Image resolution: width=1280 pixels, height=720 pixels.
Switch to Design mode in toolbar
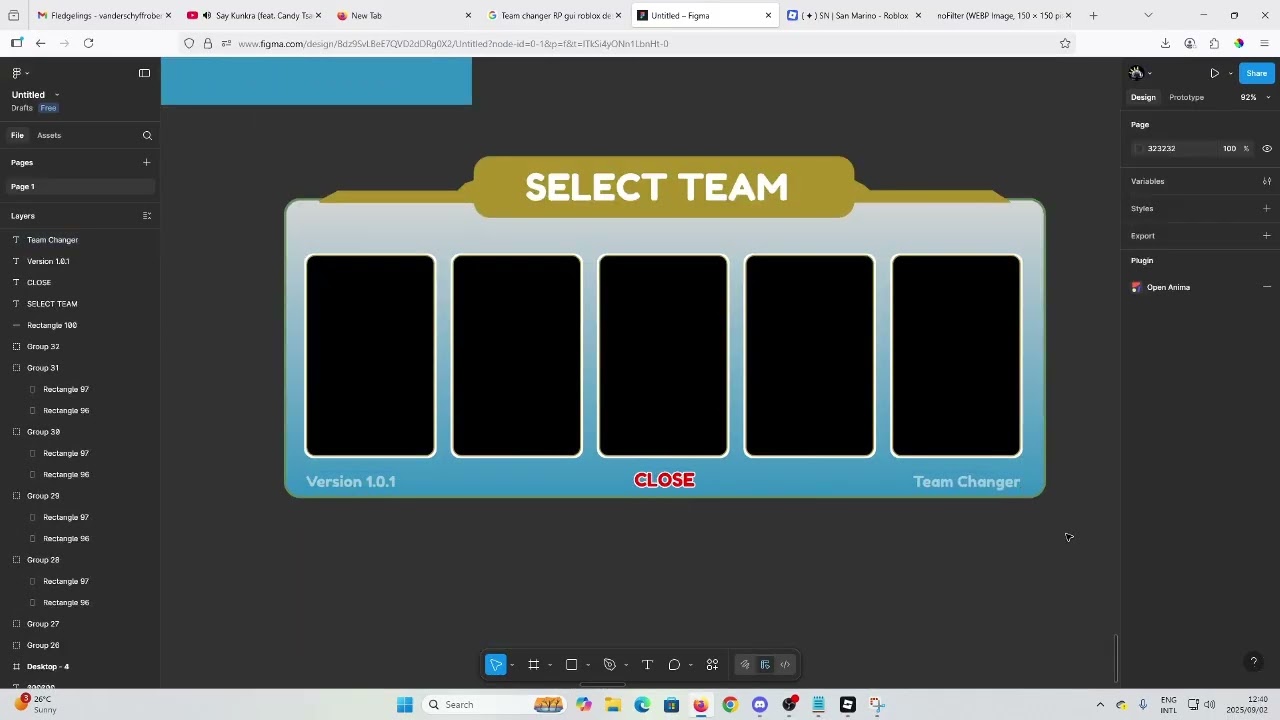(x=765, y=665)
